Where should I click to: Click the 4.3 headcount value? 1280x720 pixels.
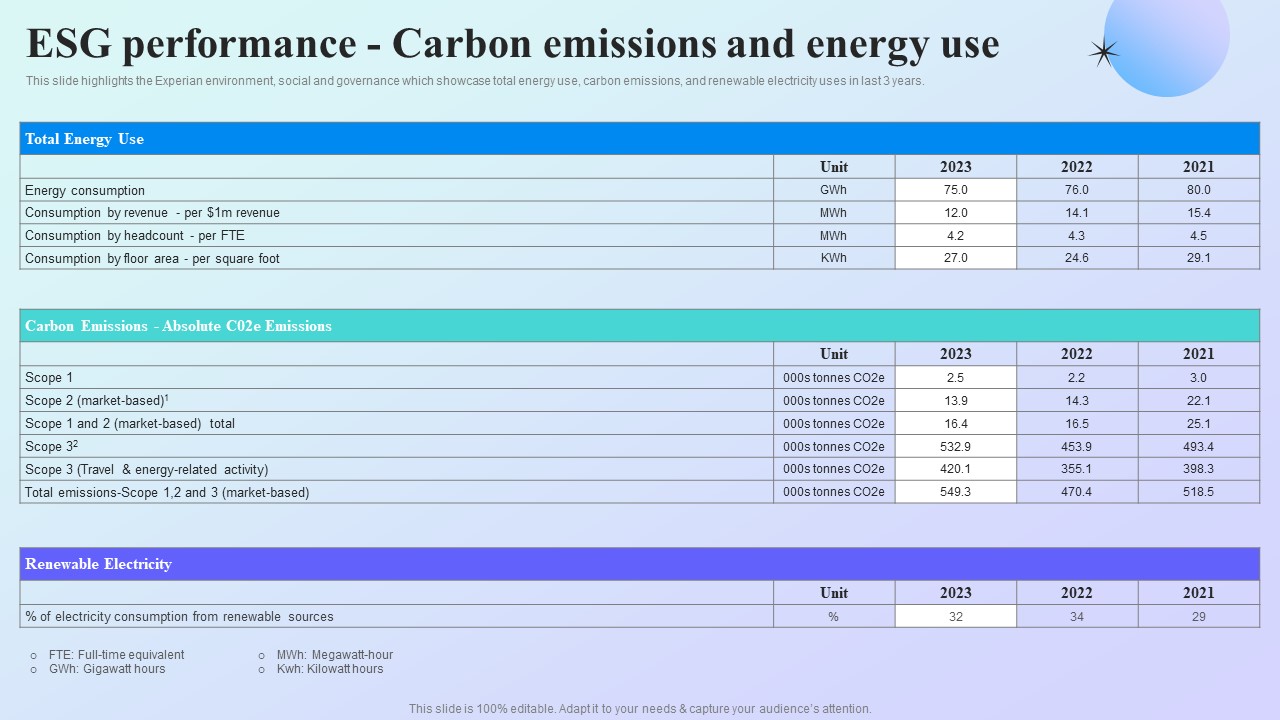(x=1077, y=236)
